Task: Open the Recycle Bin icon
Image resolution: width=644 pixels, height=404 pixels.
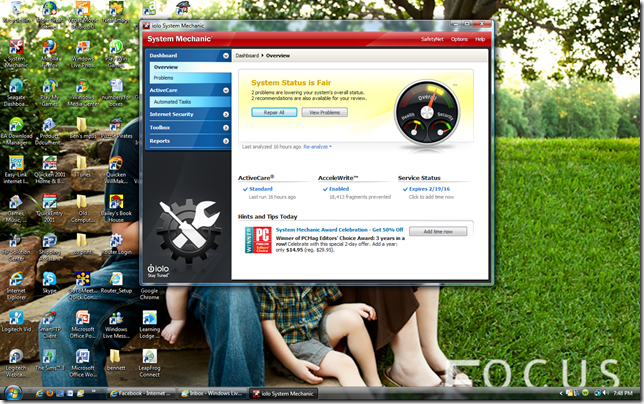Action: [16, 12]
